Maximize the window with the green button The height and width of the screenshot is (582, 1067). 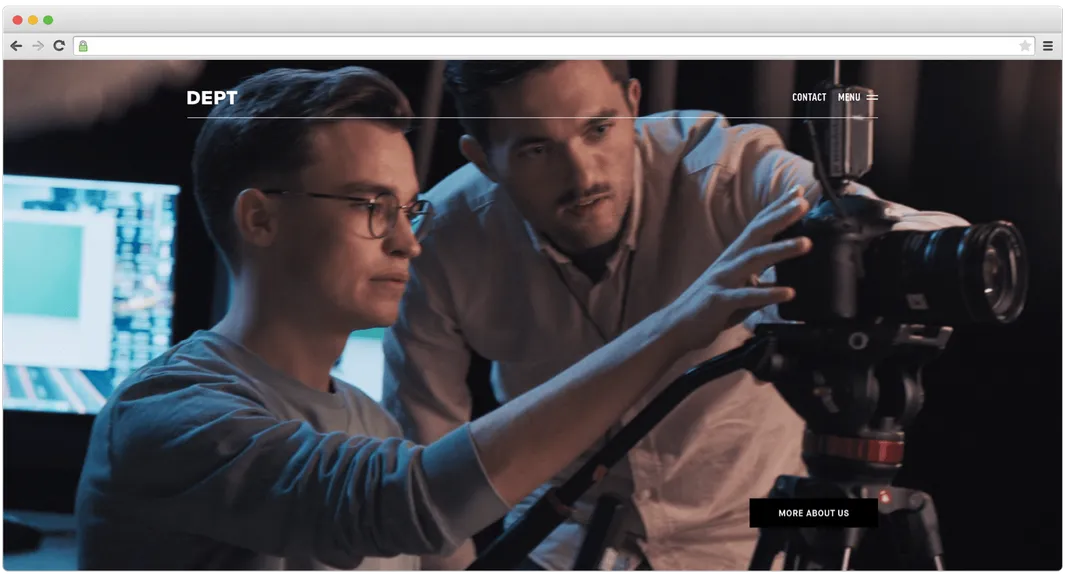(x=48, y=20)
